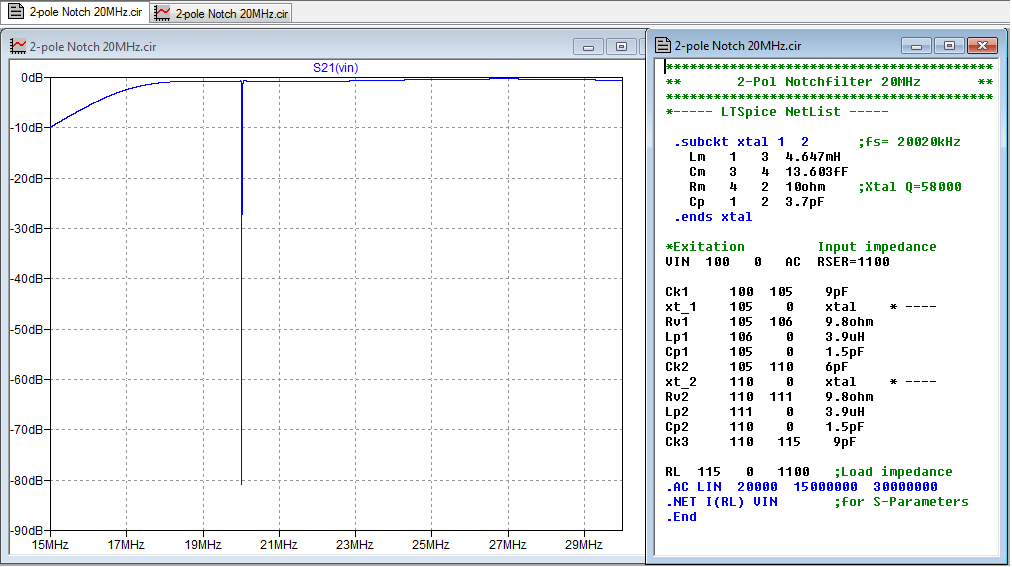Viewport: 1012px width, 567px height.
Task: Click the '.AC LIN 20000' directive line
Action: click(802, 487)
